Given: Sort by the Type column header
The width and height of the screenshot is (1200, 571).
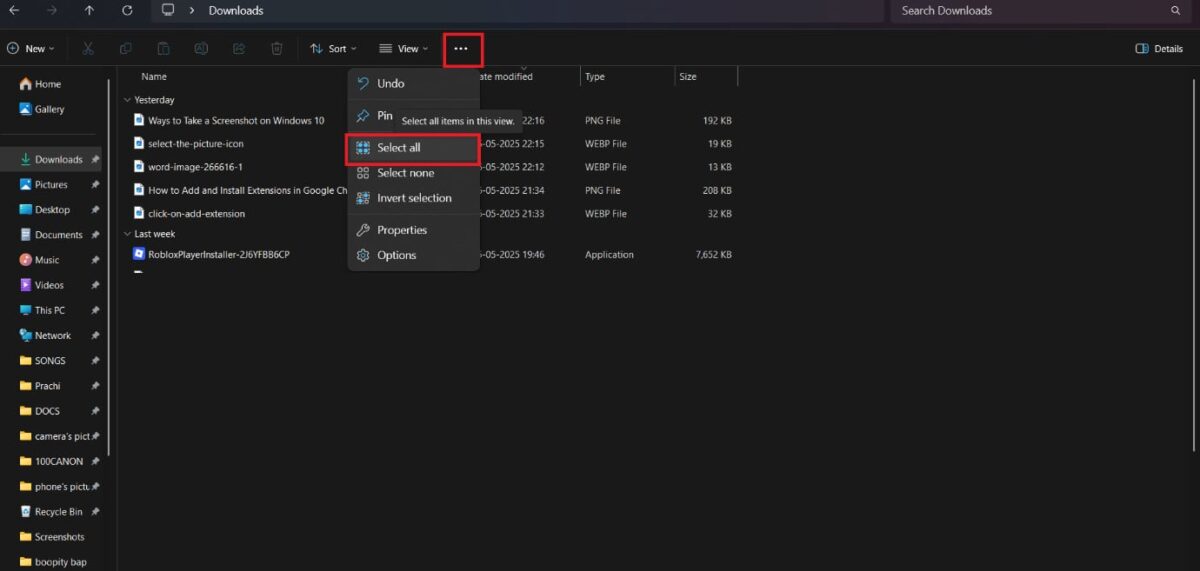Looking at the screenshot, I should pos(595,76).
